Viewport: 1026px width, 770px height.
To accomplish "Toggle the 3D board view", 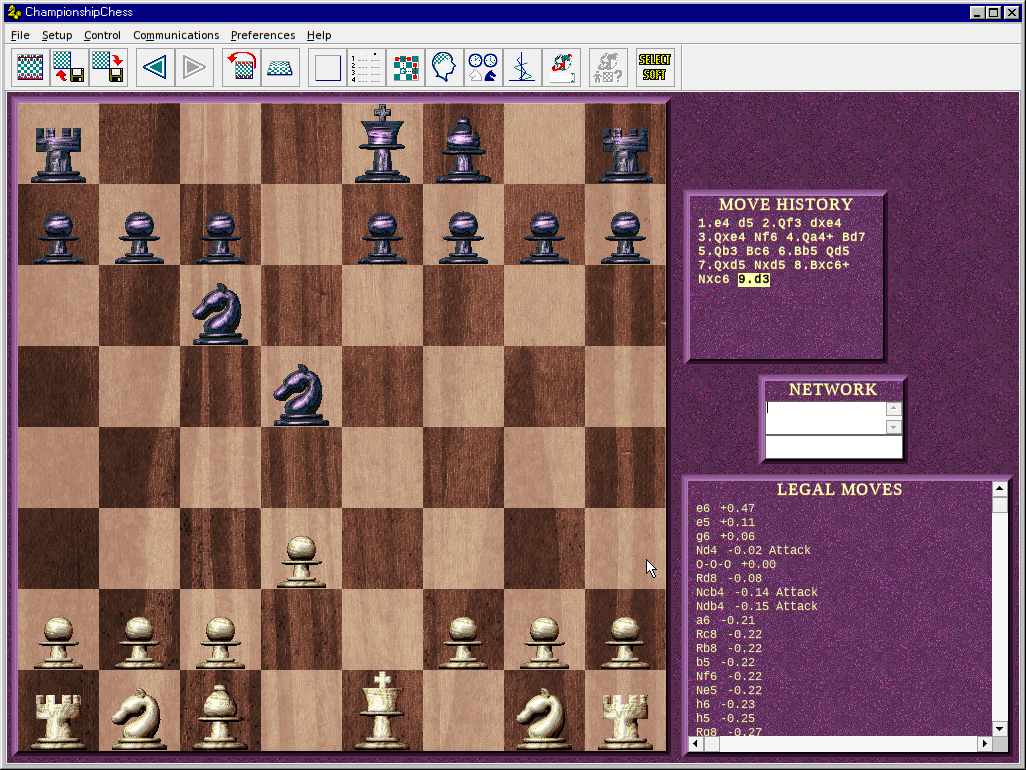I will 280,66.
